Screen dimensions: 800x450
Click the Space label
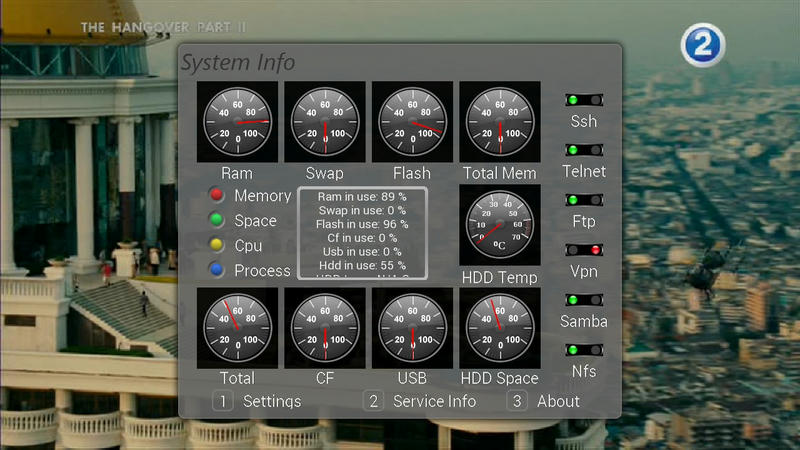point(255,221)
